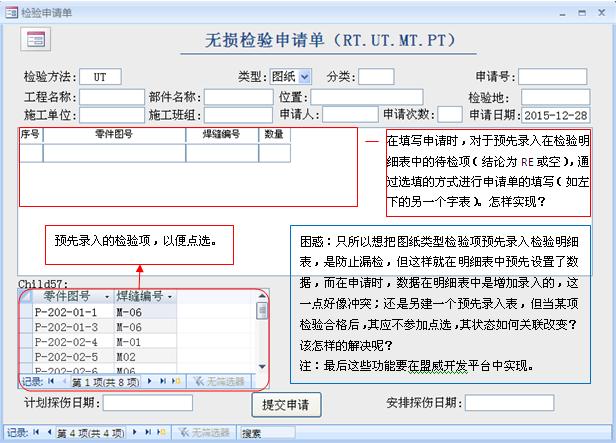The height and width of the screenshot is (443, 616).
Task: Go to first record in main navigation bar
Action: coord(37,433)
